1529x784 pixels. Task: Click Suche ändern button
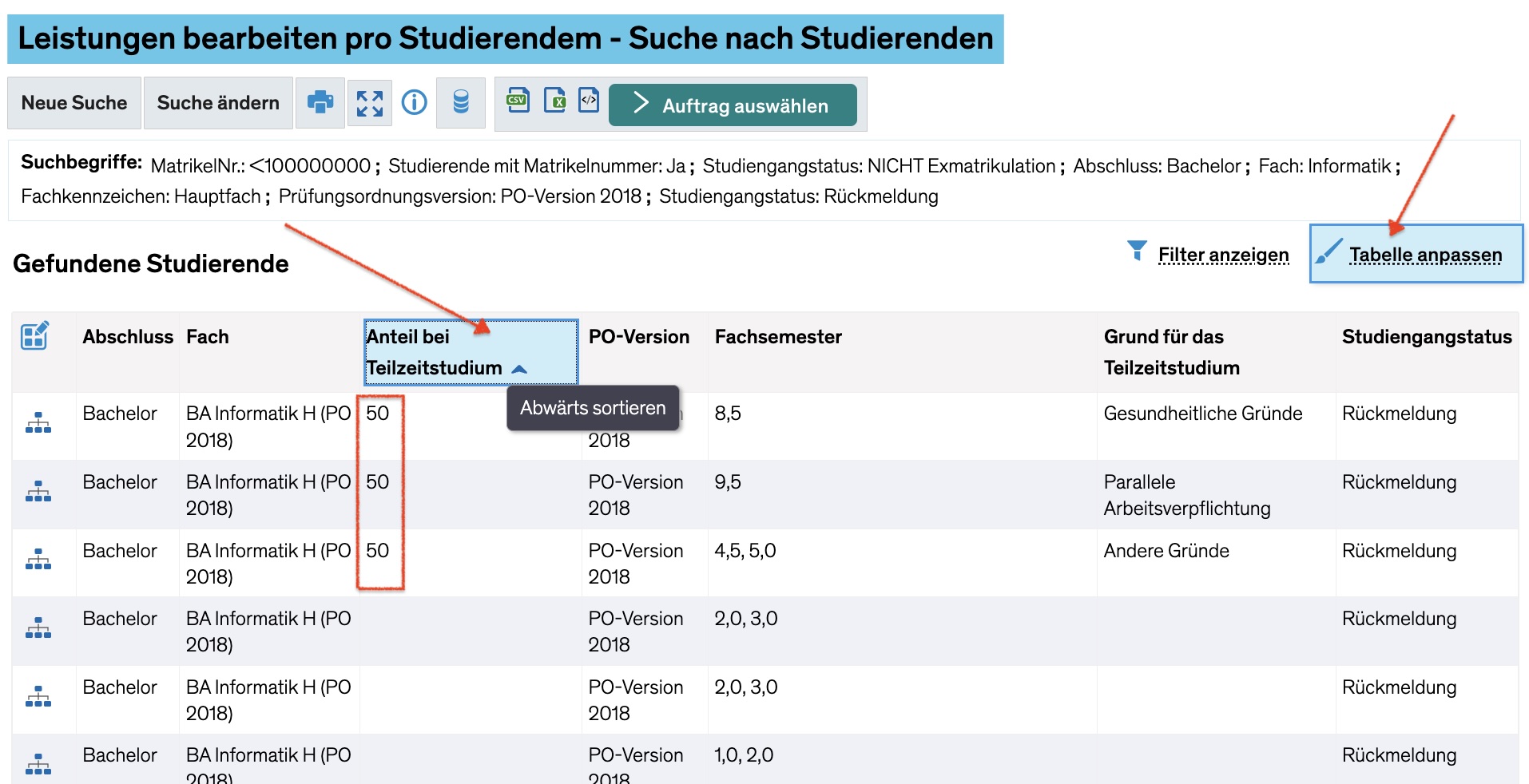pos(218,103)
